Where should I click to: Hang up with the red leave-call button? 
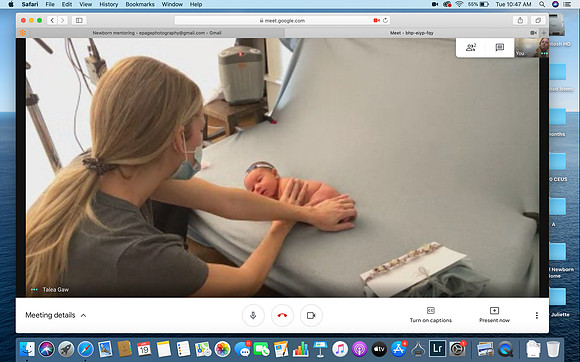(282, 315)
